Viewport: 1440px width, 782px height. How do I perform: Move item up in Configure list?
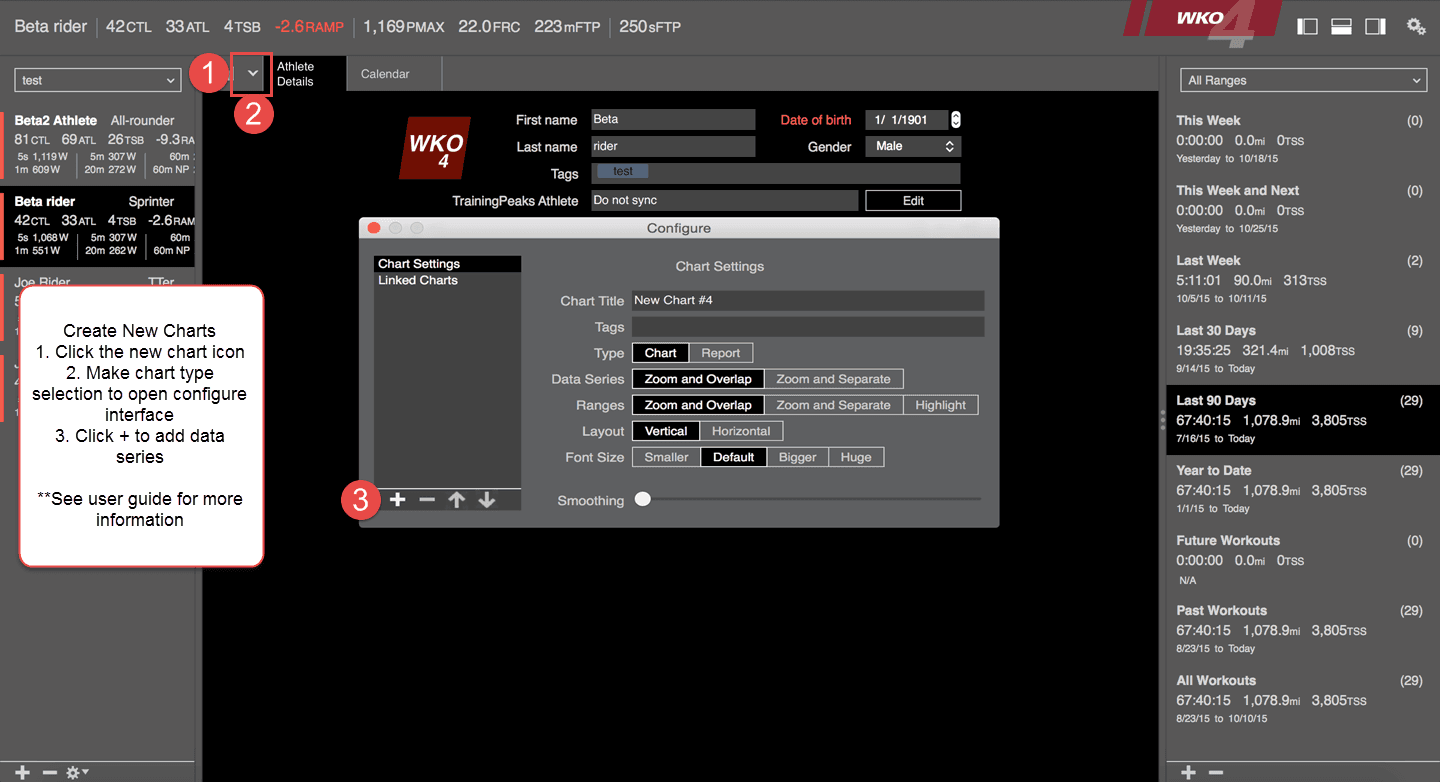click(x=457, y=500)
